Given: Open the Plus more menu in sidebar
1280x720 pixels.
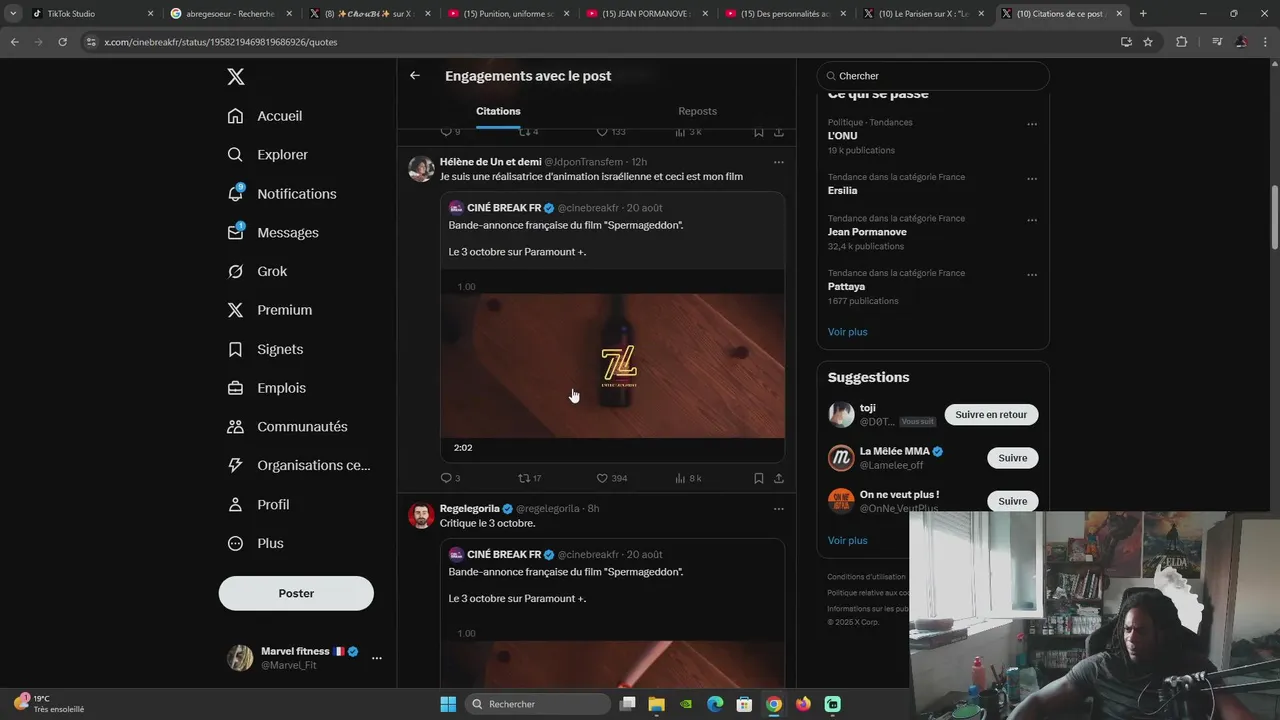Looking at the screenshot, I should point(255,543).
